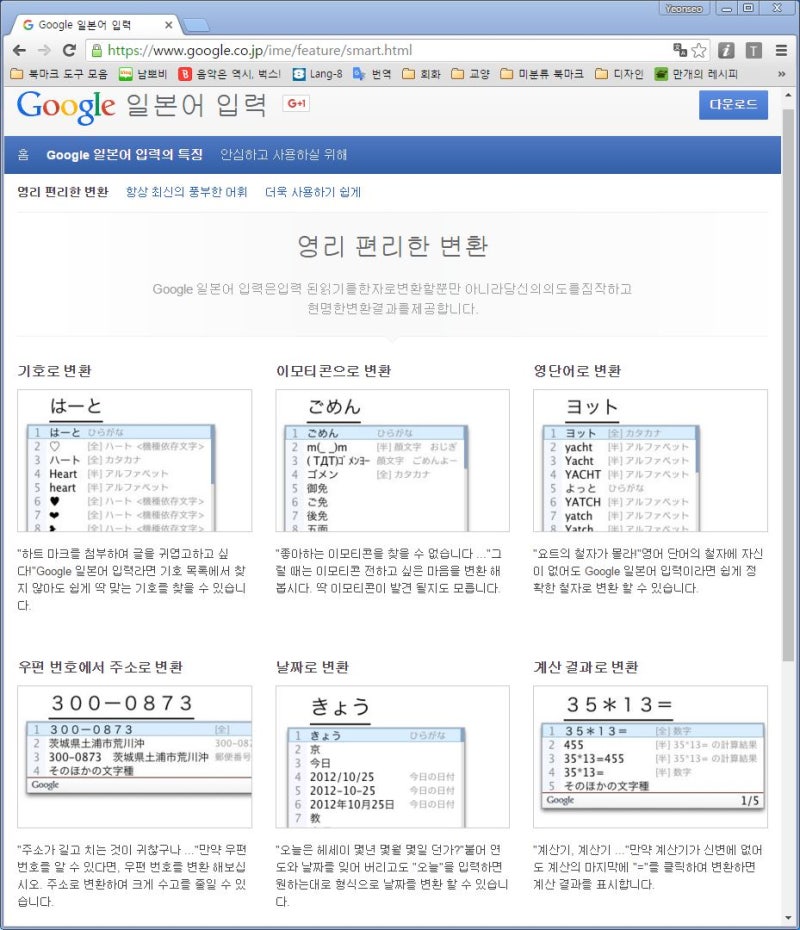Open the 만개의 레시피 bookmark
The image size is (800, 930).
[696, 74]
